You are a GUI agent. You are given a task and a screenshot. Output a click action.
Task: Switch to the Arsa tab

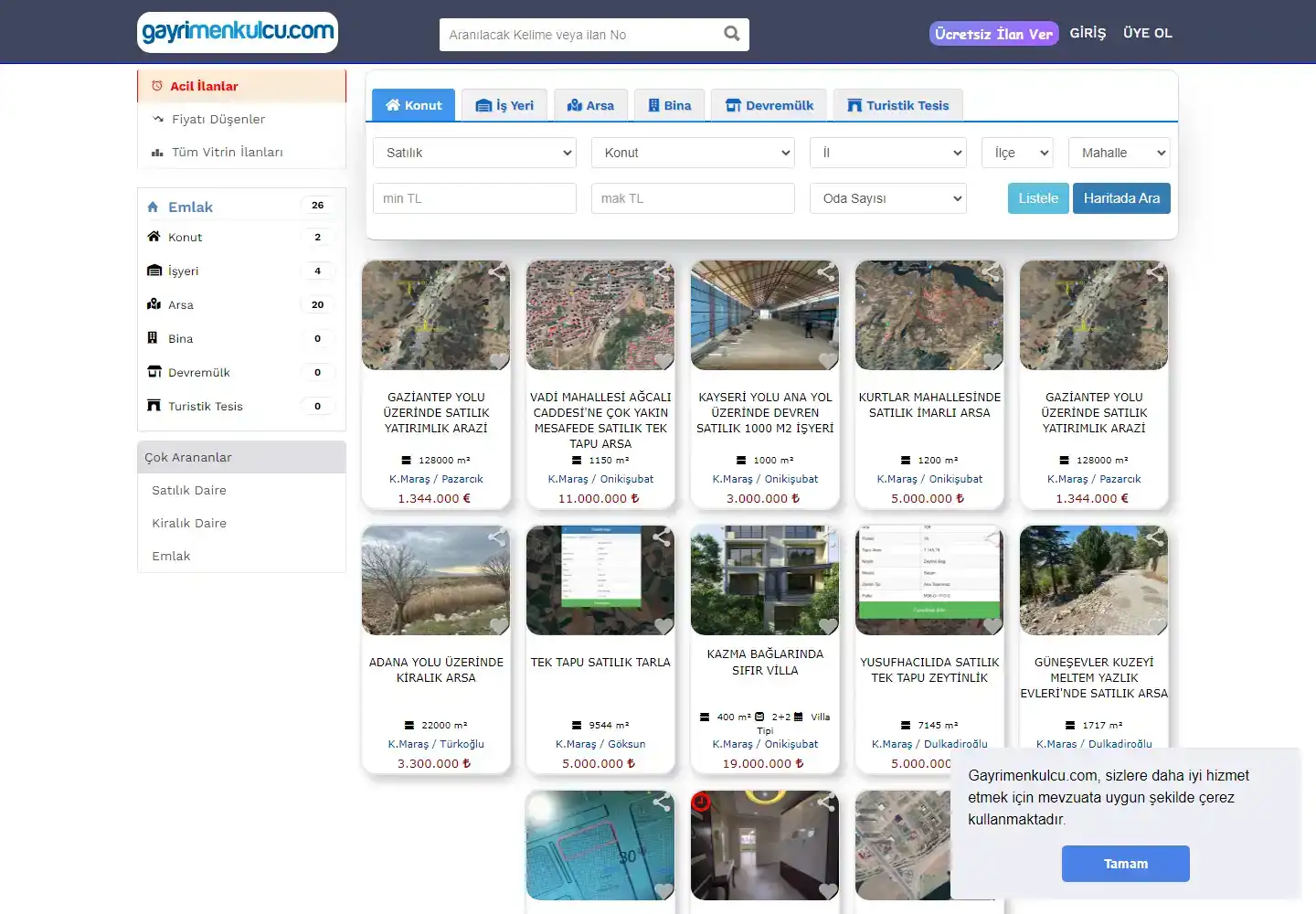pos(590,105)
